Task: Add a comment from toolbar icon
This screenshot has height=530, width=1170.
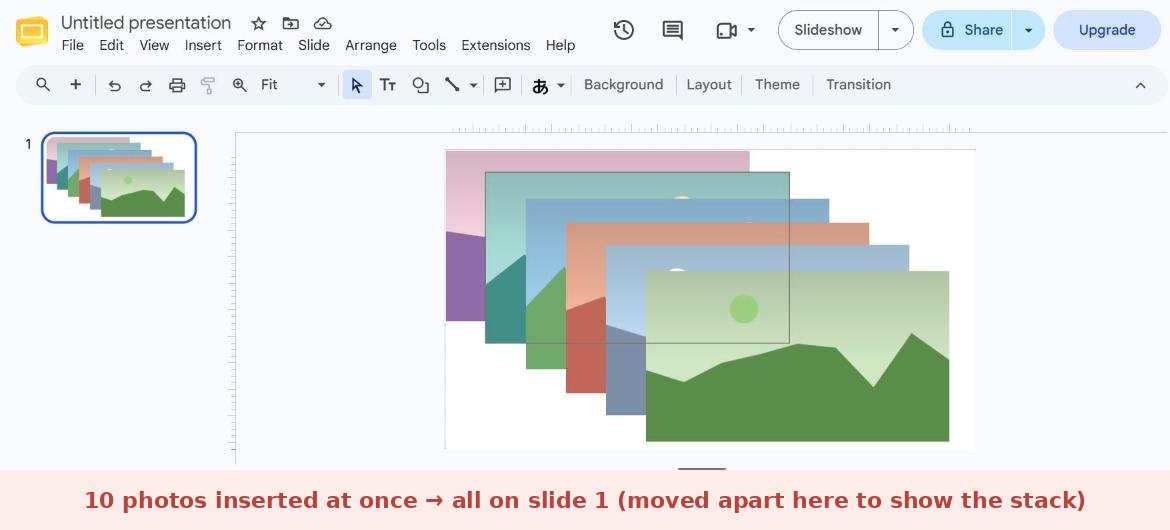Action: click(503, 85)
